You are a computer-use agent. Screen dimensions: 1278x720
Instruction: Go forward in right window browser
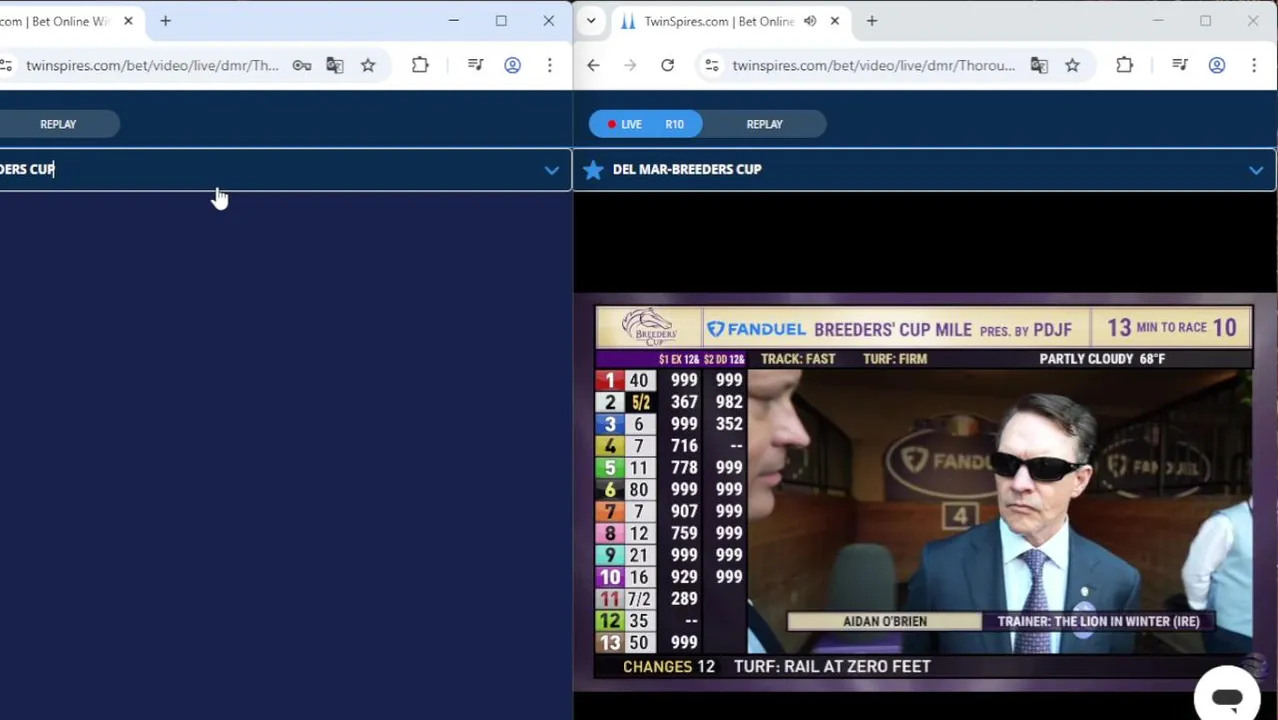pyautogui.click(x=630, y=66)
